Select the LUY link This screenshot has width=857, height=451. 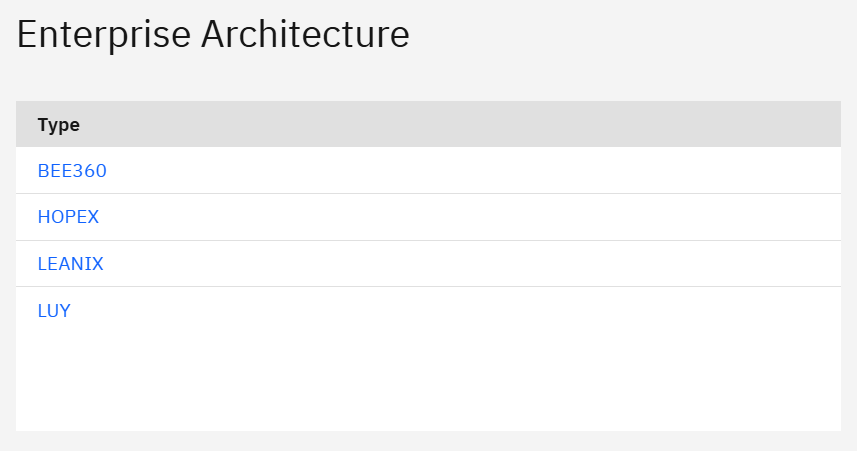click(54, 311)
